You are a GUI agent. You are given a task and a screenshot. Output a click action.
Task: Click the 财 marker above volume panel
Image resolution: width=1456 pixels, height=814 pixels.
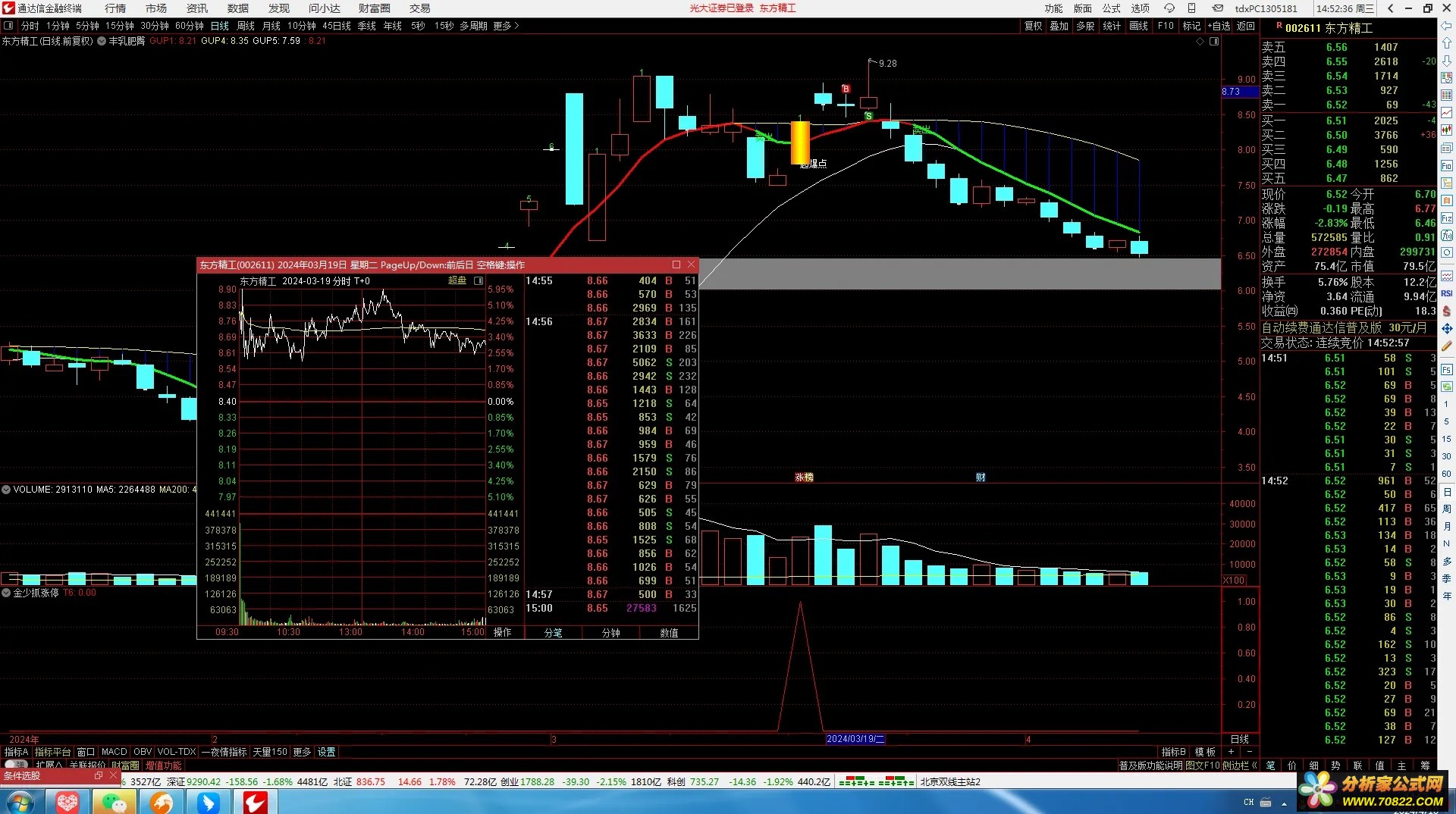981,477
